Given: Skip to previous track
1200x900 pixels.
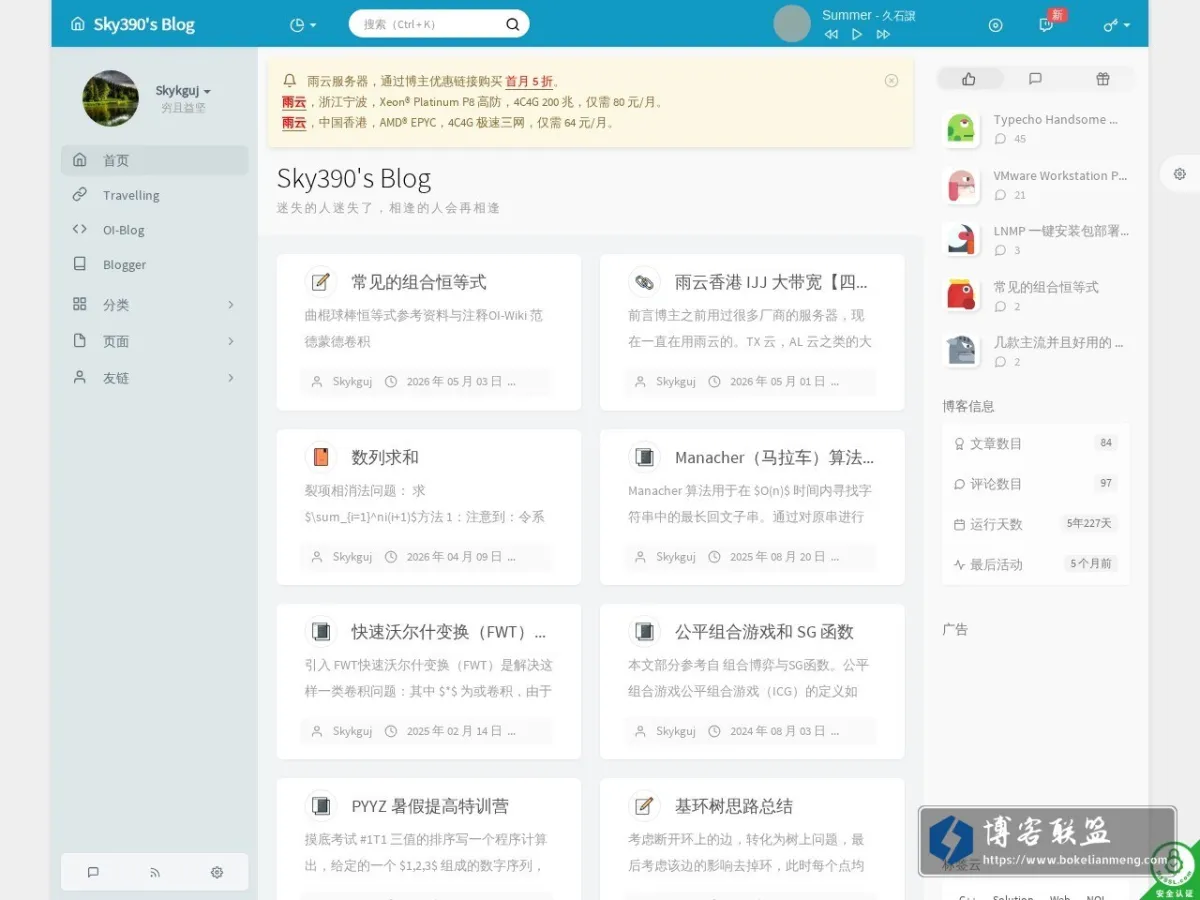Looking at the screenshot, I should pyautogui.click(x=831, y=34).
